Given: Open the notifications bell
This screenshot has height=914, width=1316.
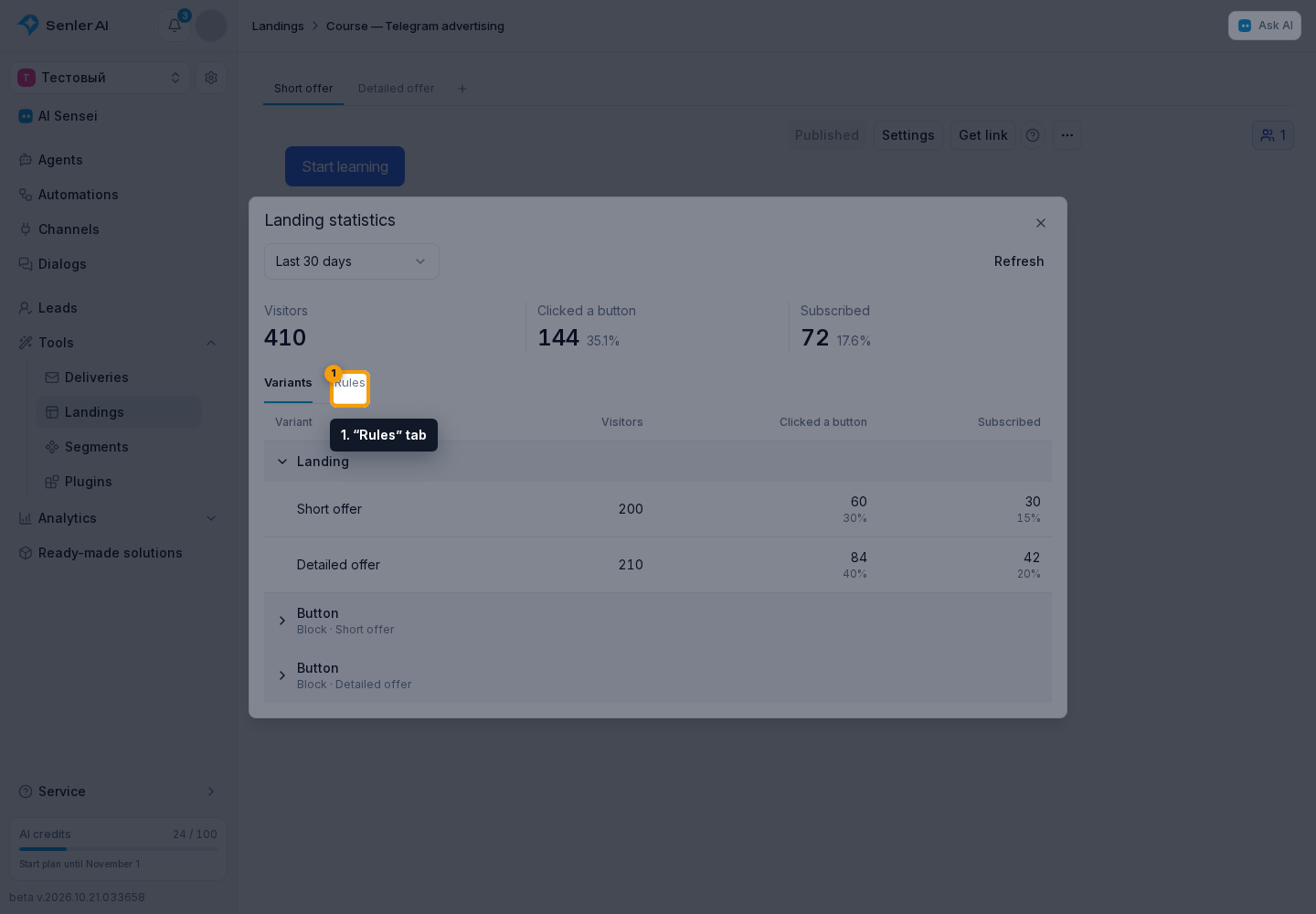Looking at the screenshot, I should point(175,26).
